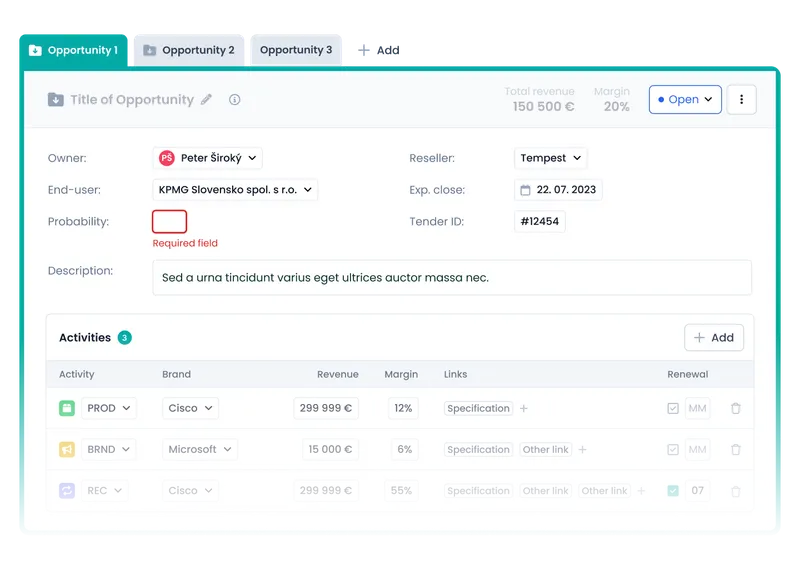Click the calendar icon in Exp. close field
The width and height of the screenshot is (800, 569).
click(x=525, y=190)
